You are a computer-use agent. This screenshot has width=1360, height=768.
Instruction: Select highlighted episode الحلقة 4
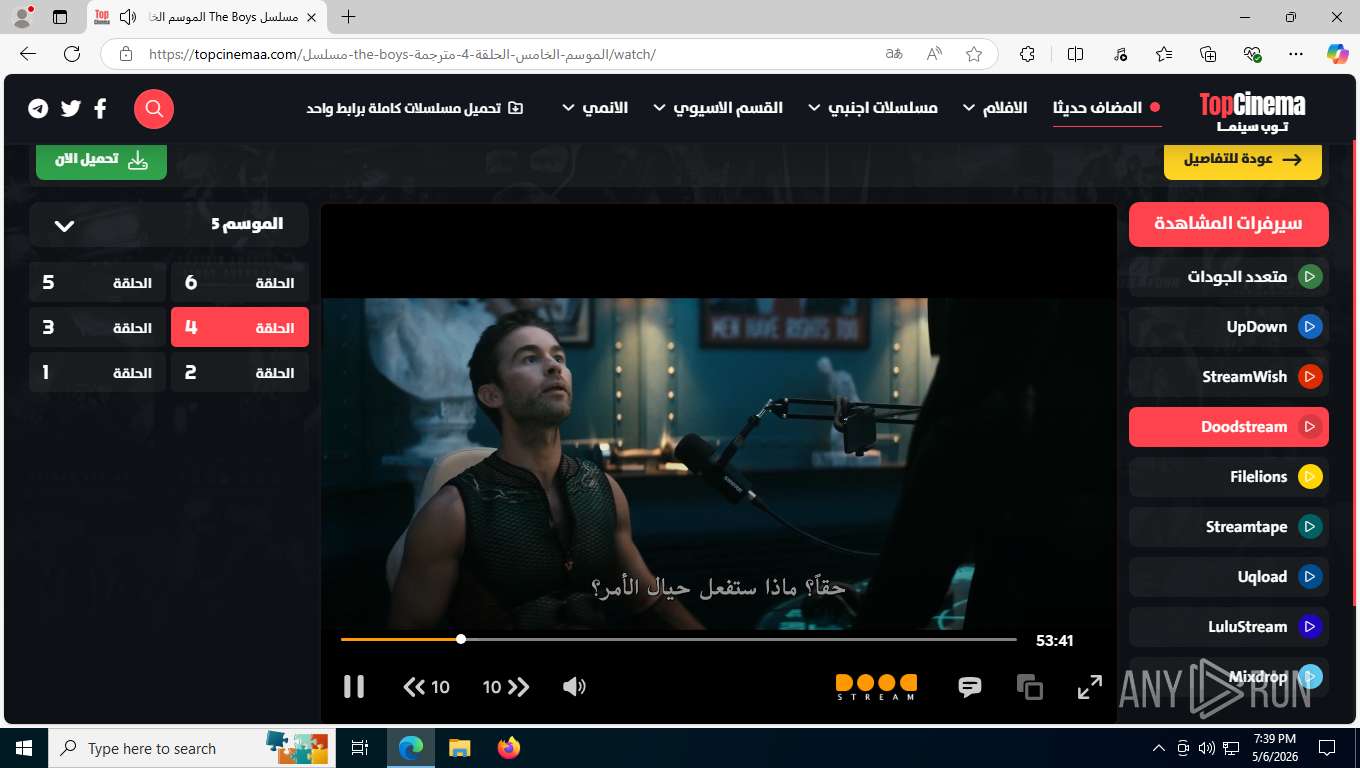click(x=240, y=327)
